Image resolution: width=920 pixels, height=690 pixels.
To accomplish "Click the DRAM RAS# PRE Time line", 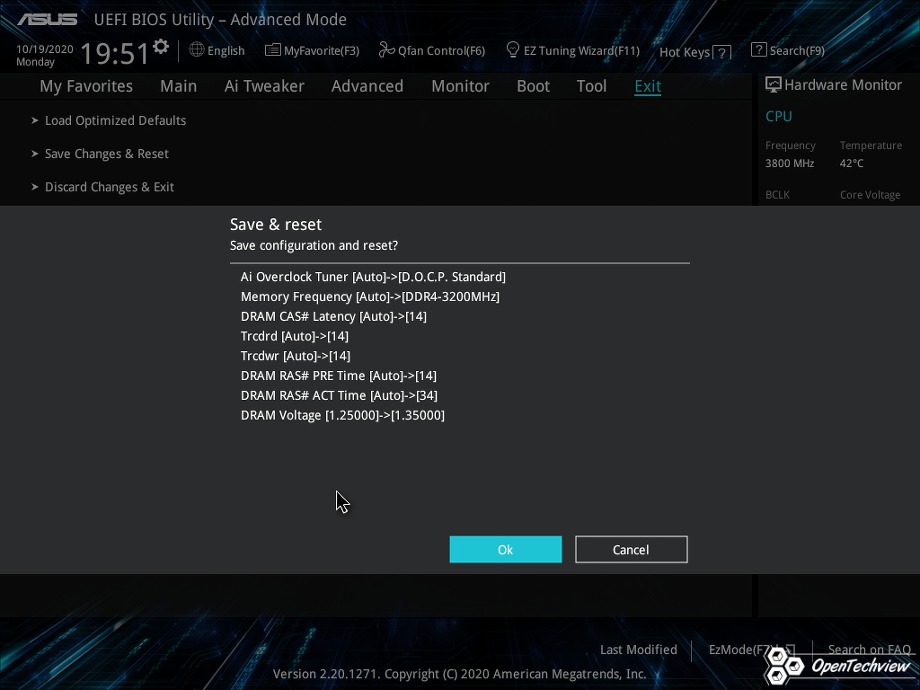I will [x=339, y=376].
